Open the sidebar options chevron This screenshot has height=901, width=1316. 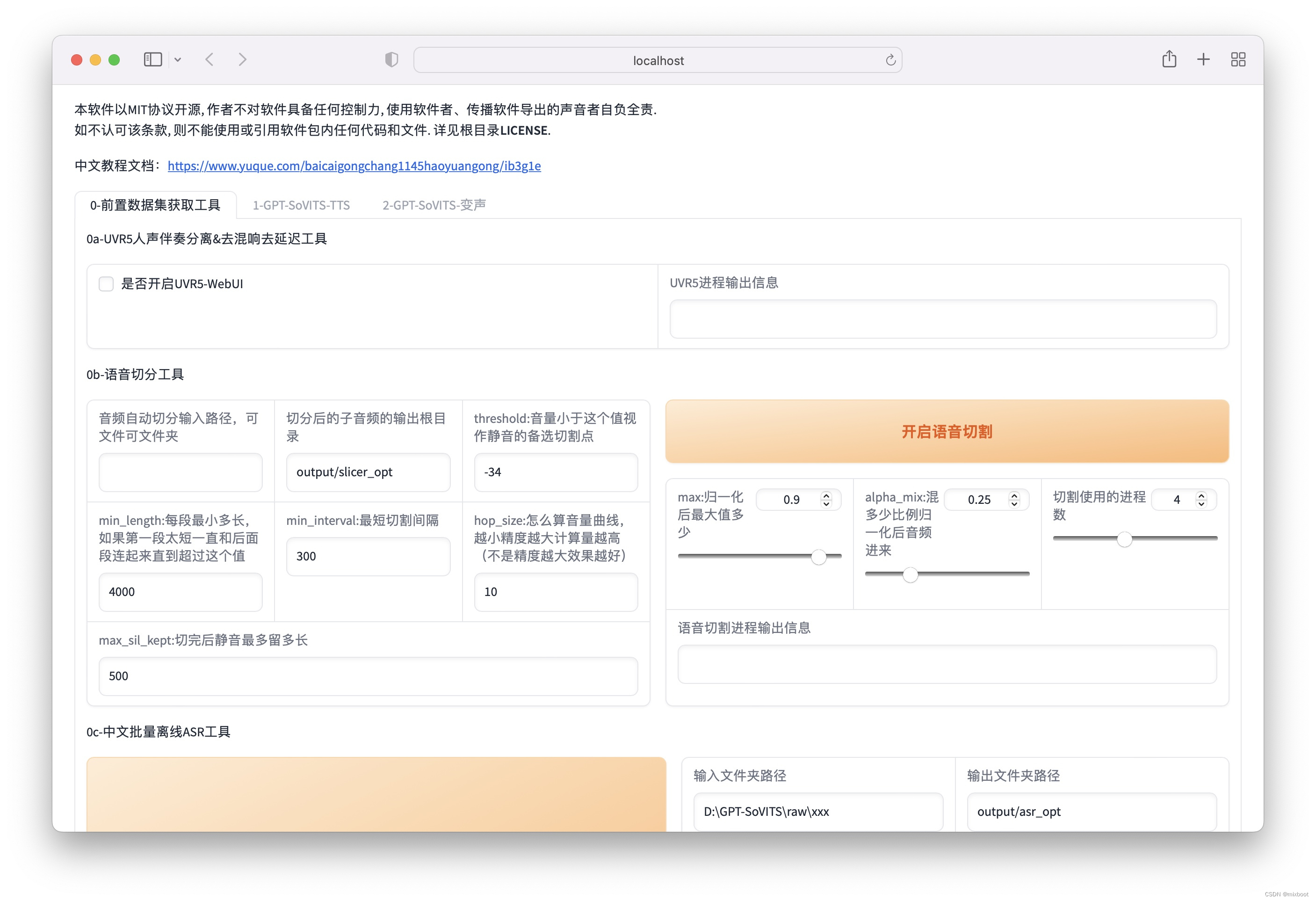click(x=178, y=59)
